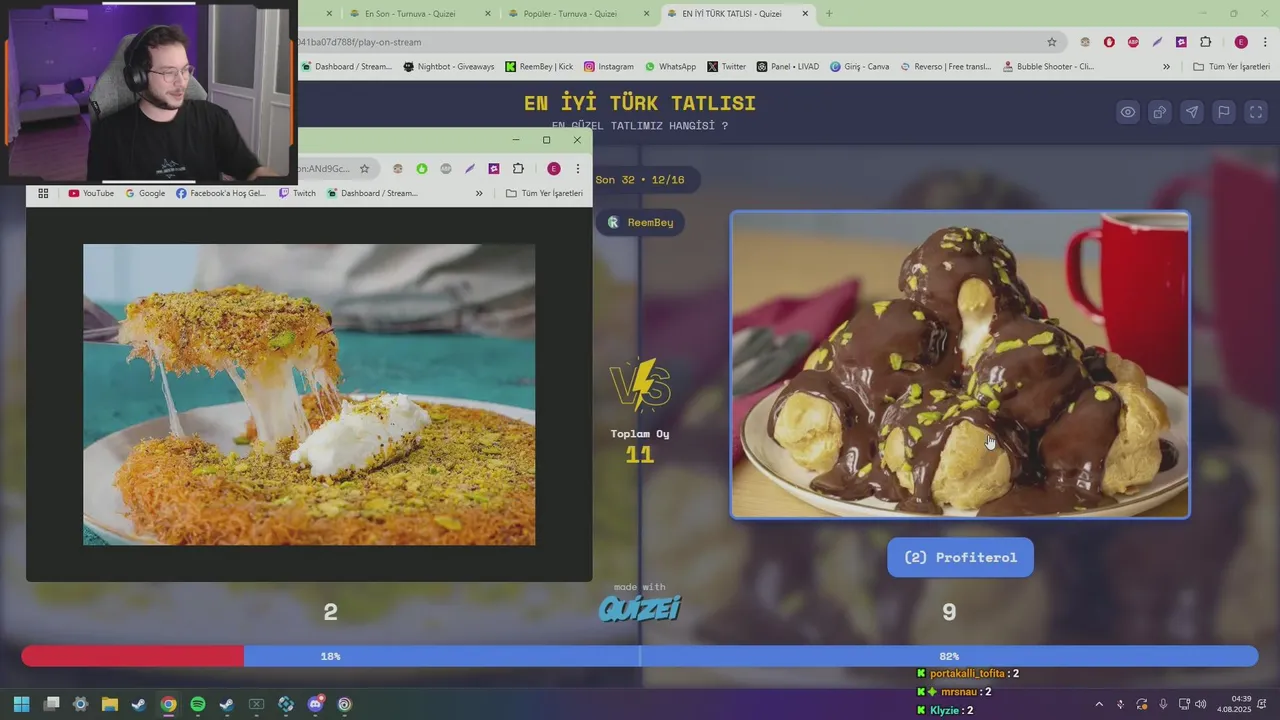1280x720 pixels.
Task: Open the ReemBey | Kick bookmark
Action: pyautogui.click(x=539, y=67)
